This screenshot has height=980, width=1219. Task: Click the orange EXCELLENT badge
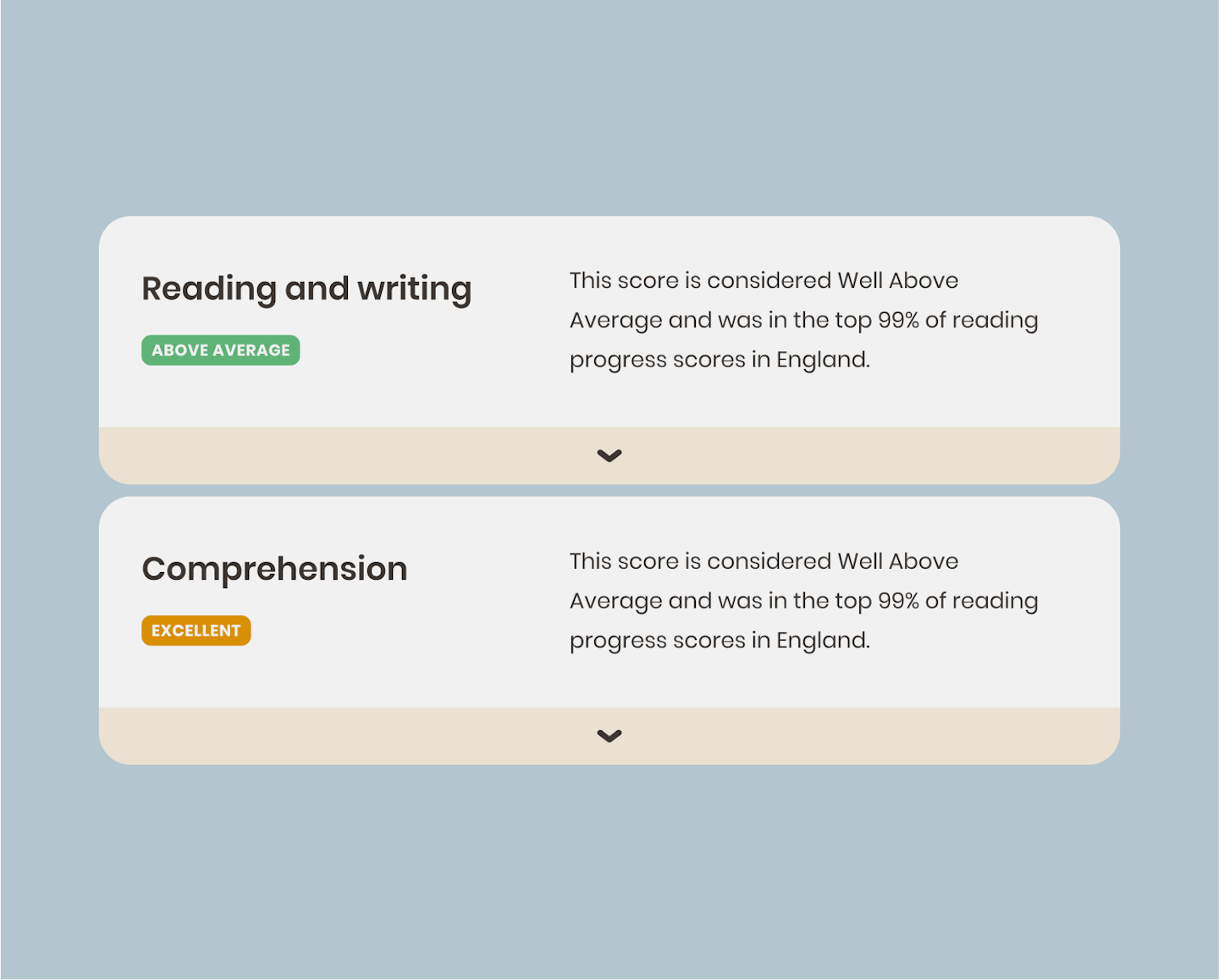pos(196,630)
